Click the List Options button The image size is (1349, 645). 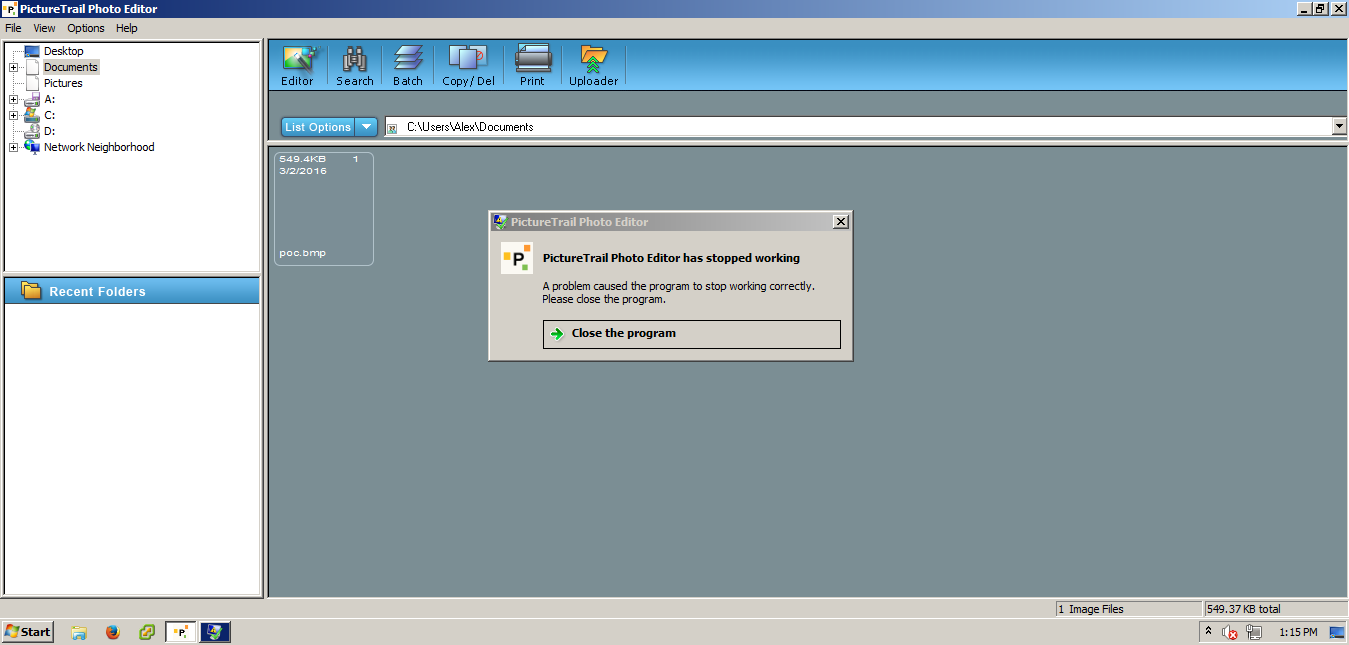coord(318,127)
